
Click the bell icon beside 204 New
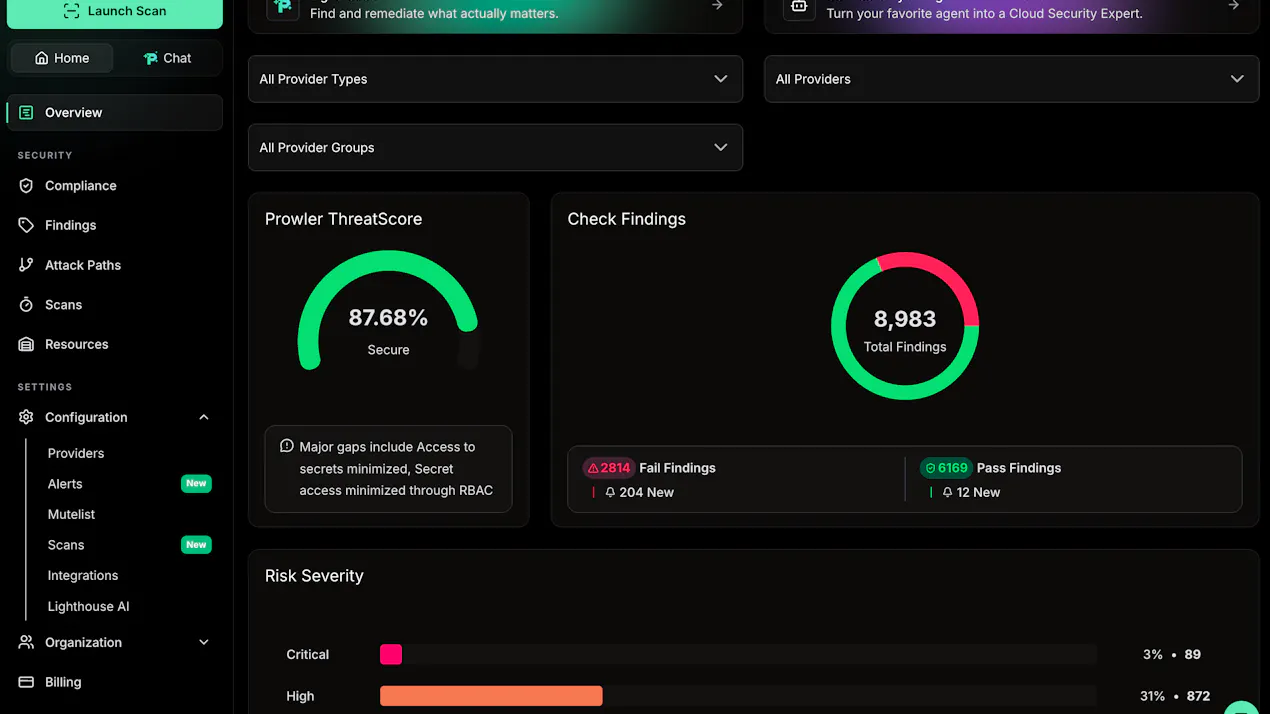click(611, 492)
